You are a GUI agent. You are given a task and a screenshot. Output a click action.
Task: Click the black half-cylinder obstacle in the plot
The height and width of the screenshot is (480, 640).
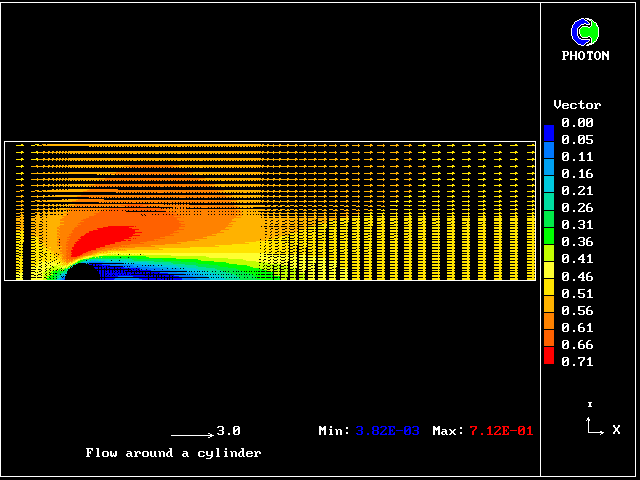(79, 273)
